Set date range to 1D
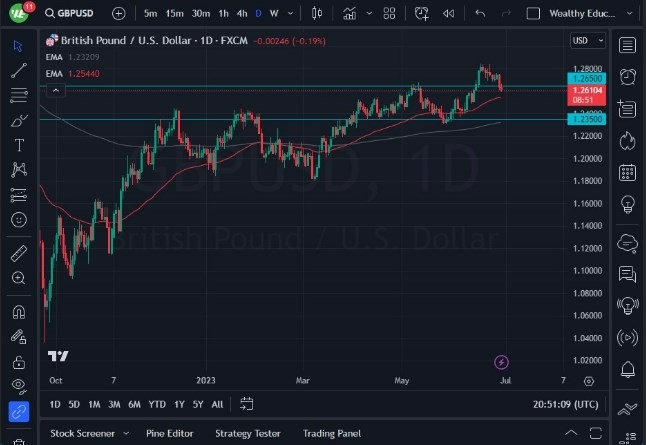The width and height of the screenshot is (646, 445). (x=55, y=405)
